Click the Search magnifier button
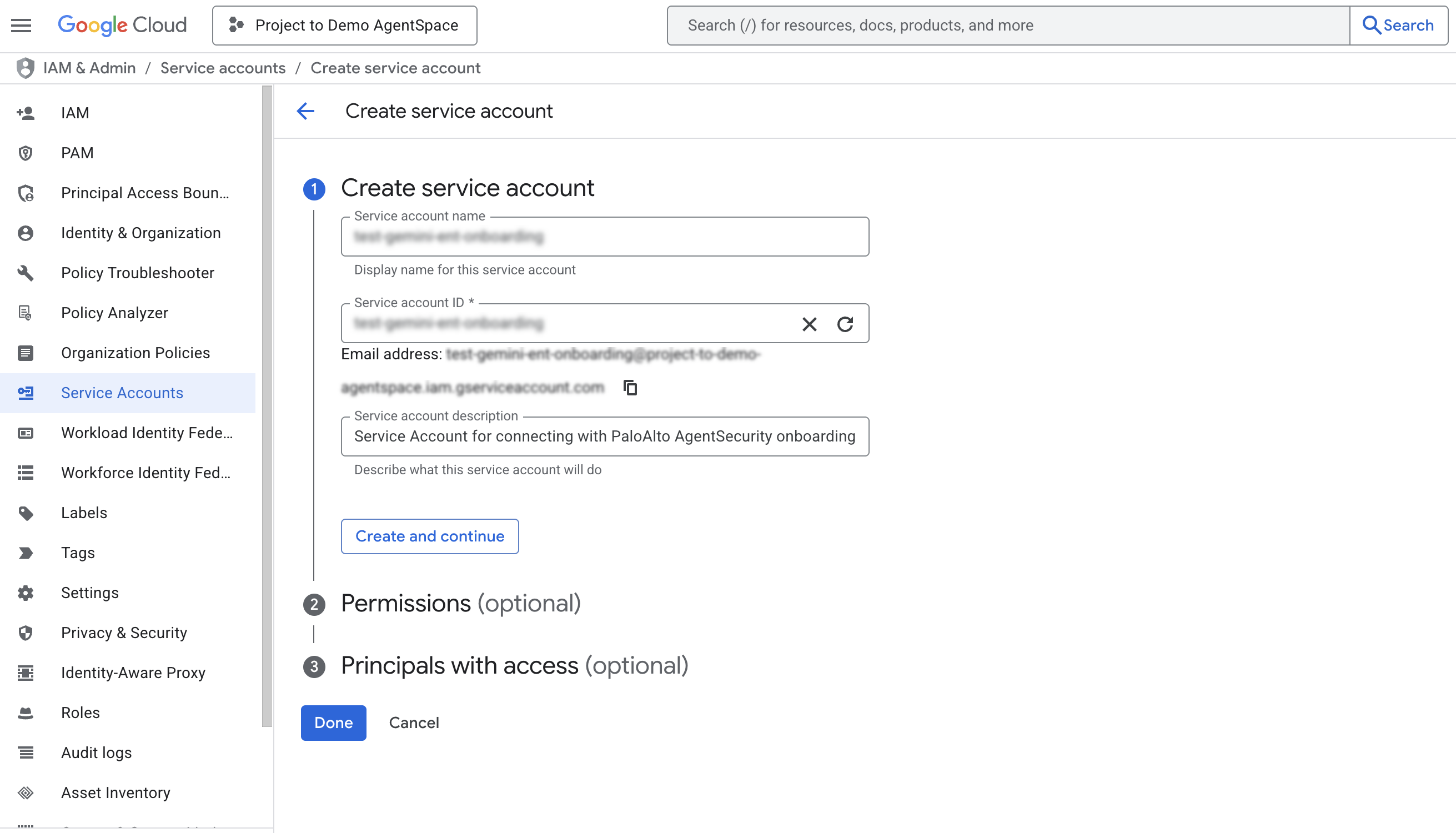Image resolution: width=1456 pixels, height=833 pixels. point(1398,25)
